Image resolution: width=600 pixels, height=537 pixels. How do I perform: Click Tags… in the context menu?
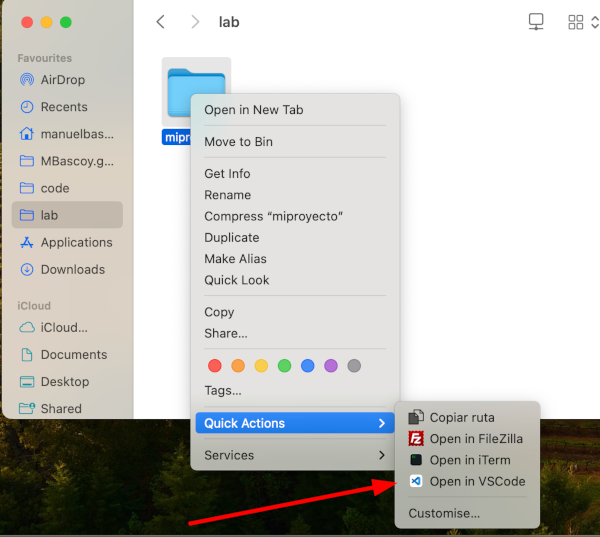tap(223, 390)
